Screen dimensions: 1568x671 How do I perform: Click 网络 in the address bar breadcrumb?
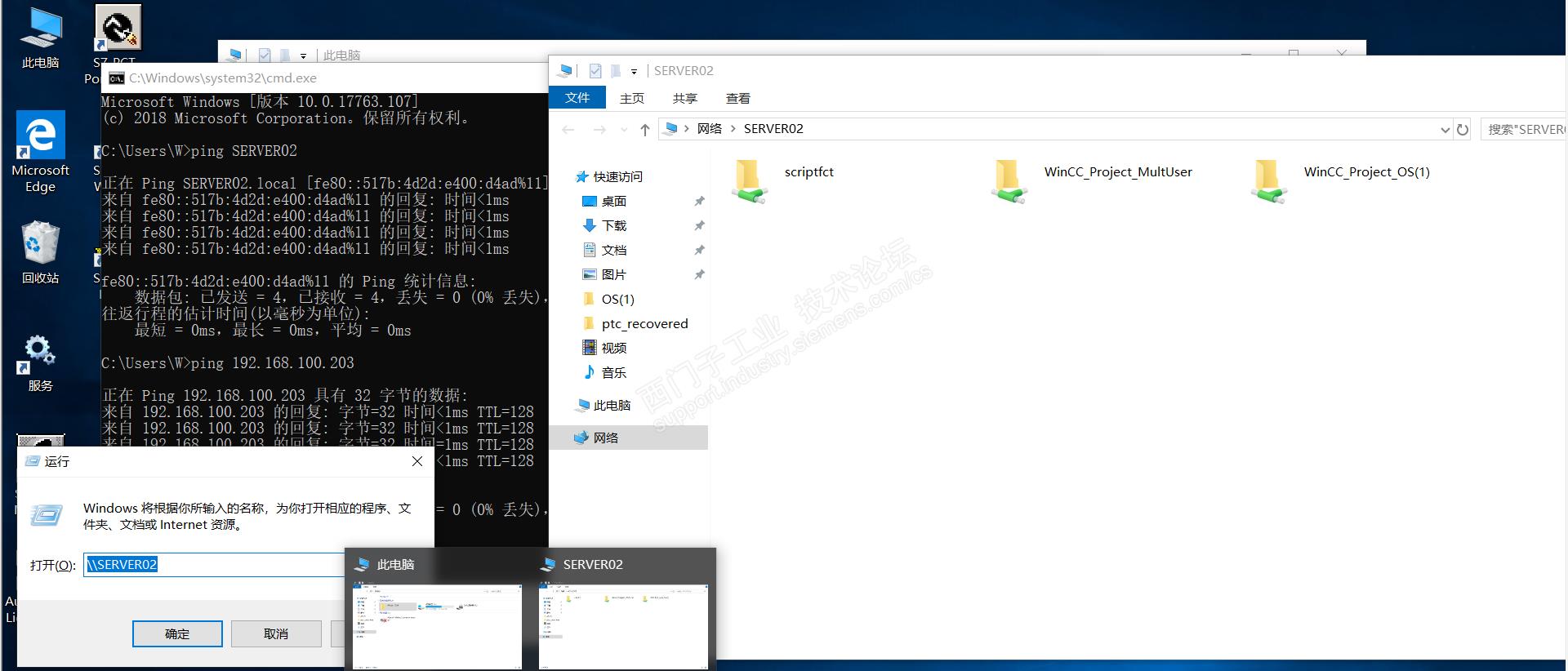coord(710,129)
